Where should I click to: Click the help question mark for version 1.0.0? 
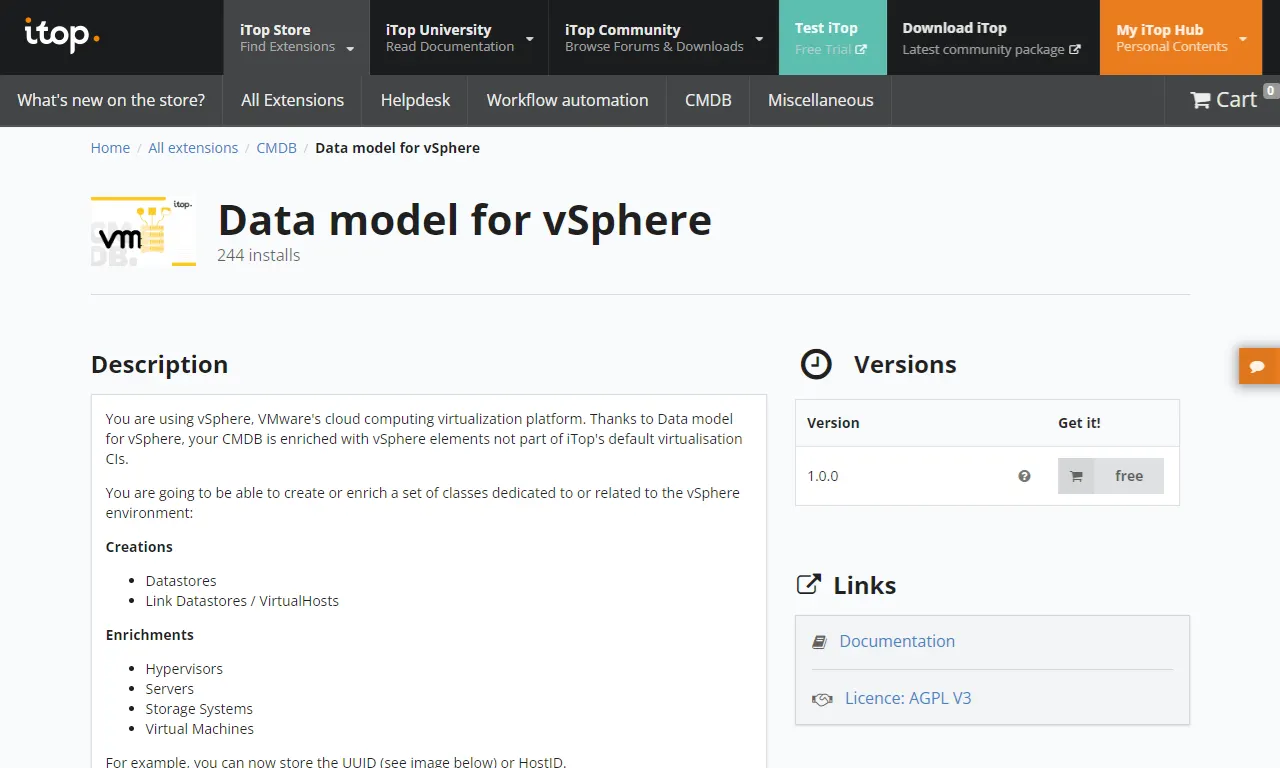tap(1024, 476)
